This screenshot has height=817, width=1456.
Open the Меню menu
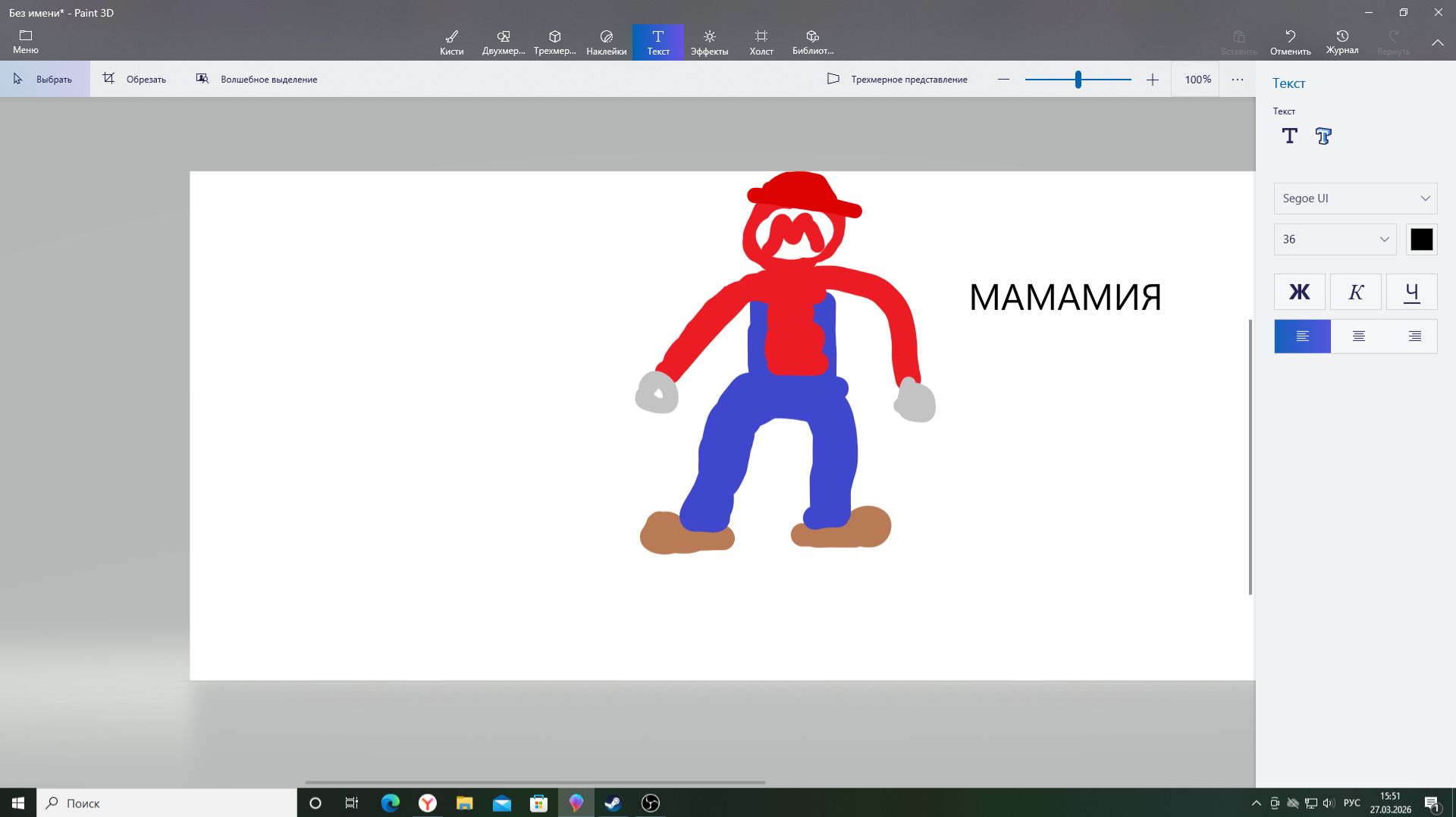coord(26,42)
